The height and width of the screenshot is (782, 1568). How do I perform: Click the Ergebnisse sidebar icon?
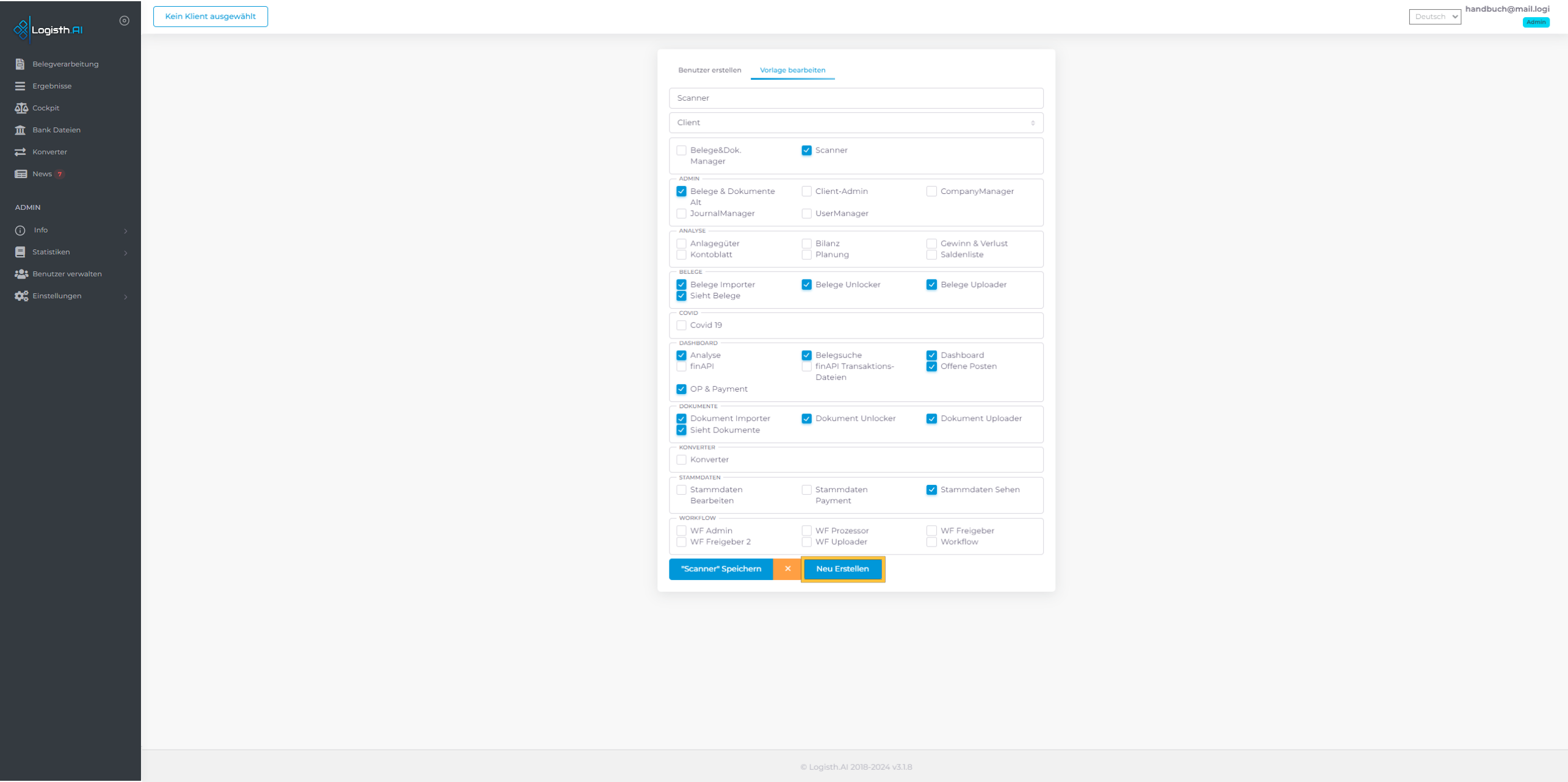pyautogui.click(x=19, y=86)
